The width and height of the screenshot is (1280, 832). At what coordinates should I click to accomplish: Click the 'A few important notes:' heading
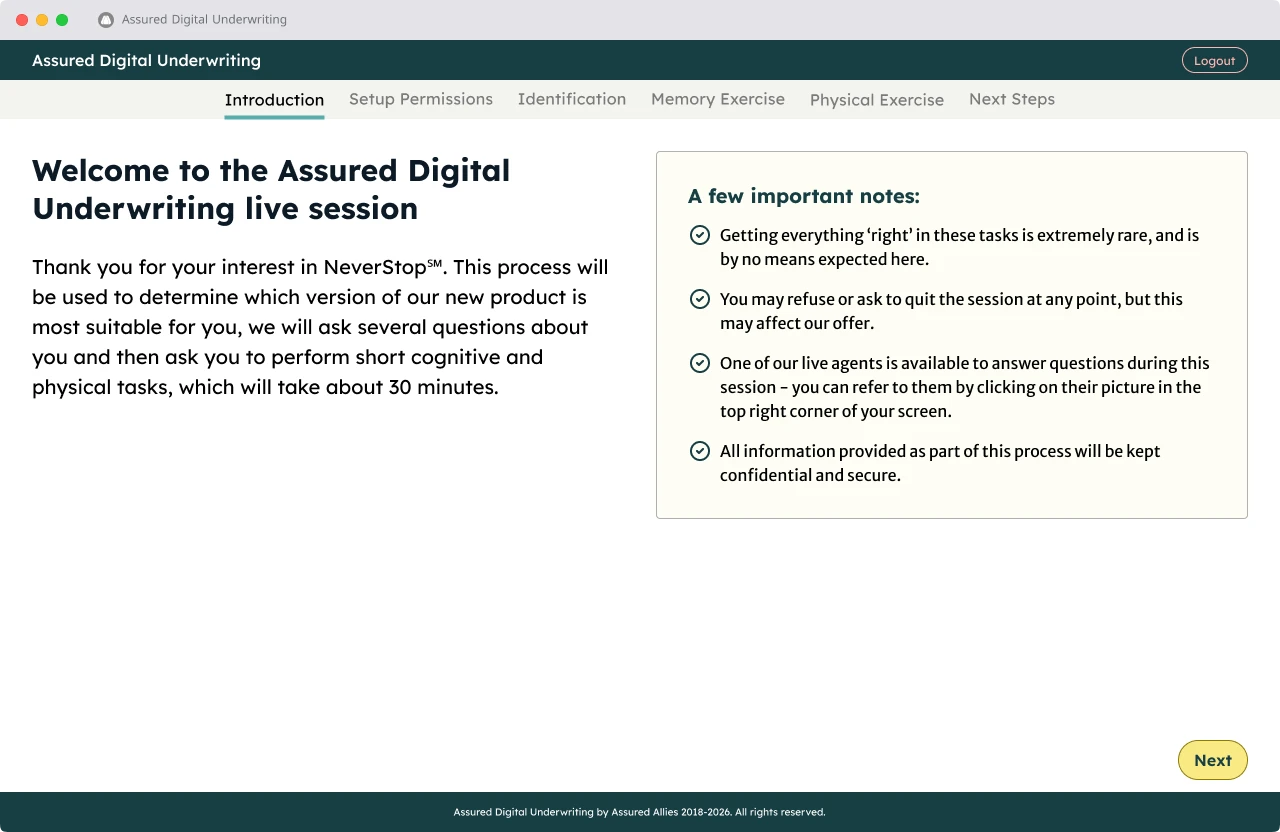click(x=804, y=196)
